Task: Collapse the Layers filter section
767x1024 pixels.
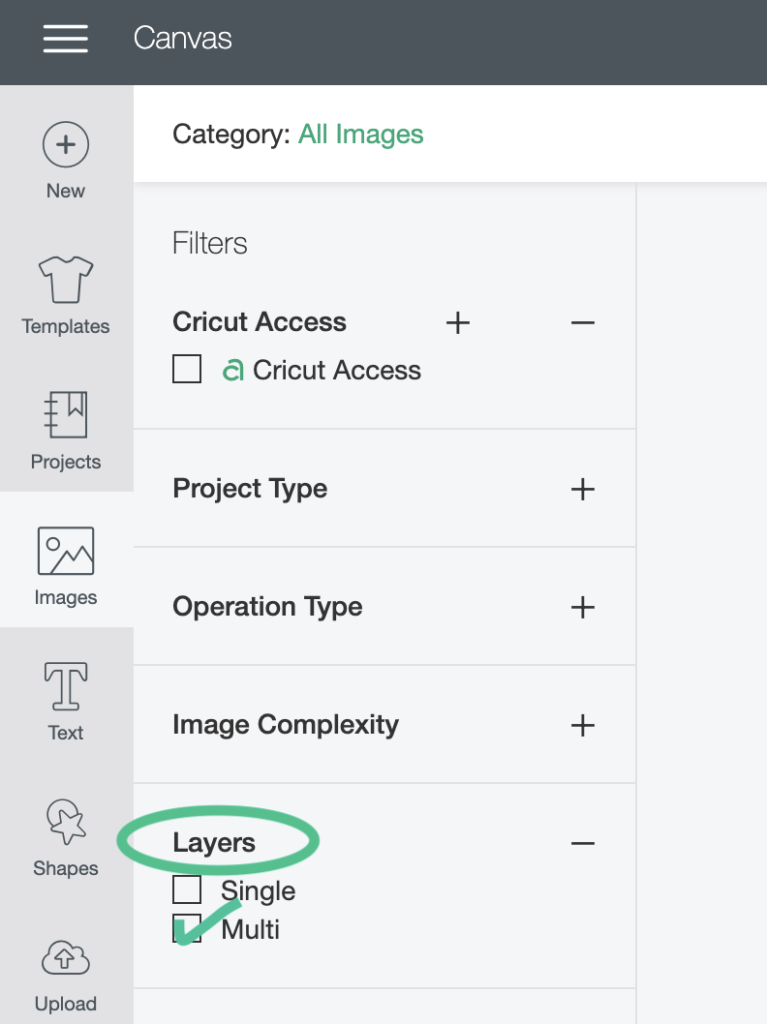Action: [582, 843]
